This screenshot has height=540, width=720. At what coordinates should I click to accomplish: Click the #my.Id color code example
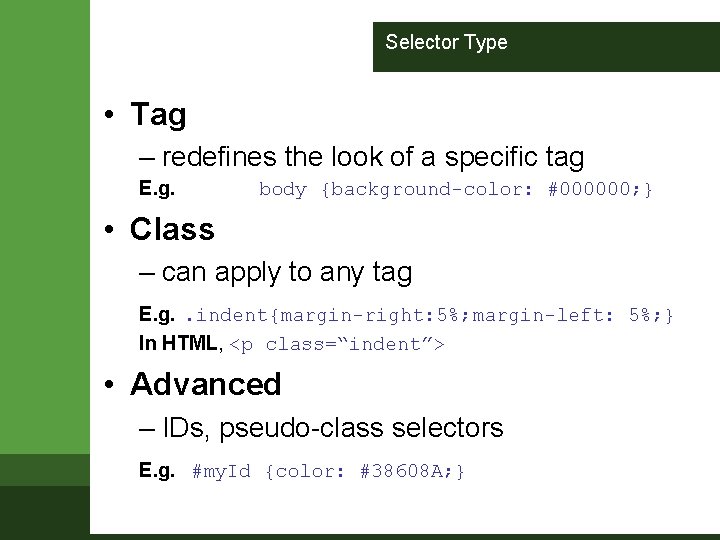(x=328, y=470)
